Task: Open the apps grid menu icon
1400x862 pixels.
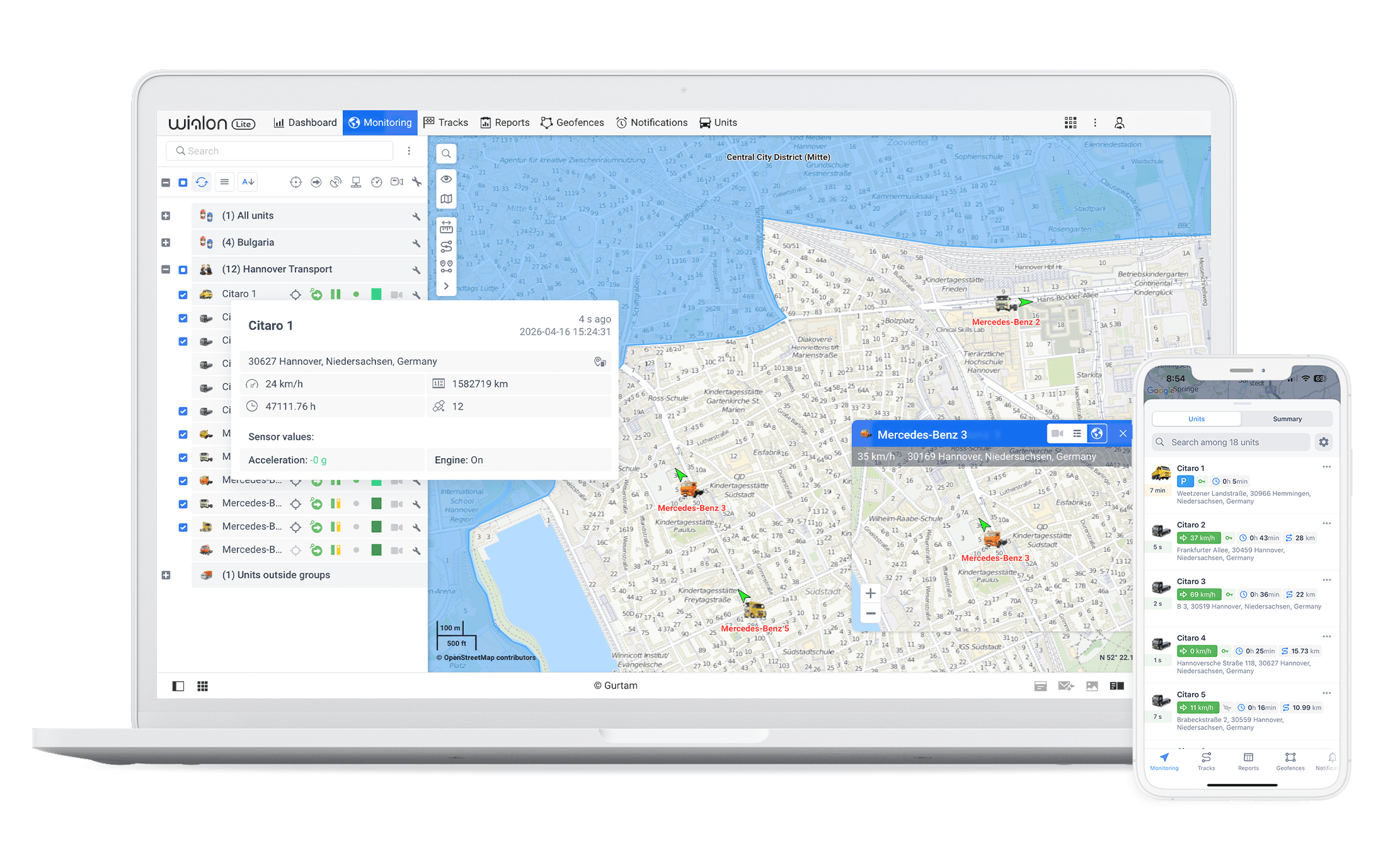Action: [x=1070, y=123]
